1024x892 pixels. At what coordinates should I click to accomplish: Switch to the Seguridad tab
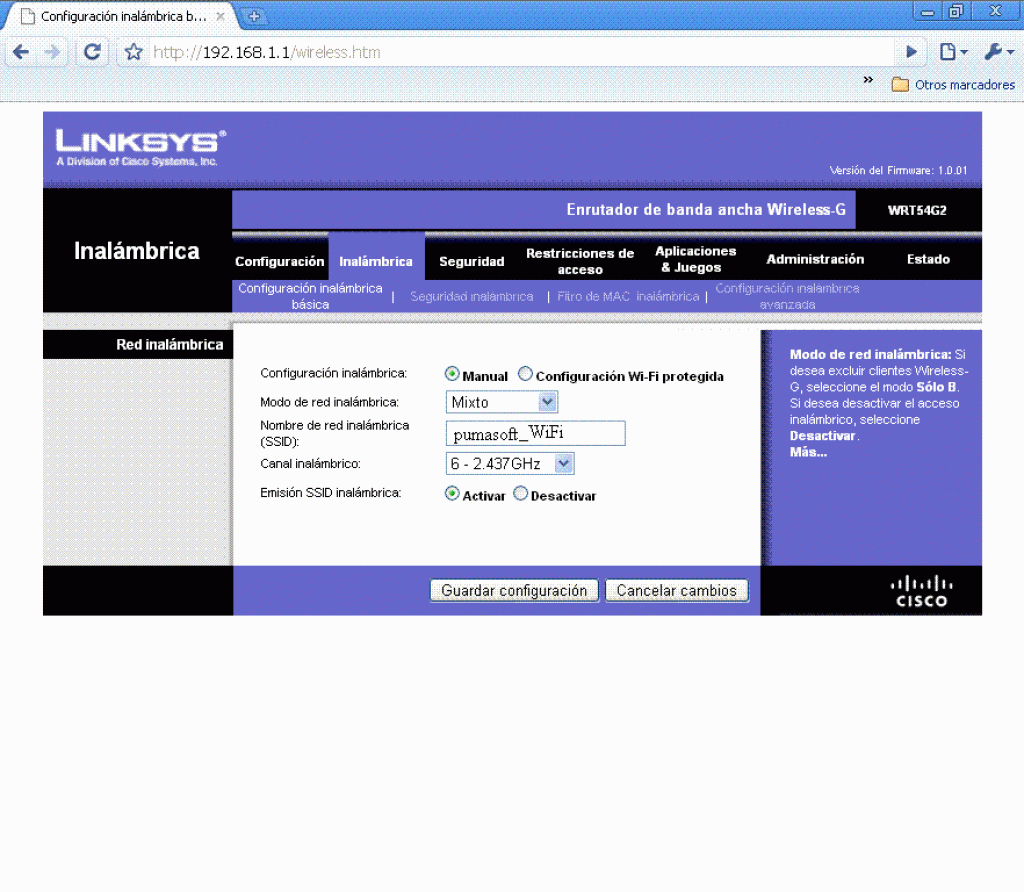click(x=471, y=261)
